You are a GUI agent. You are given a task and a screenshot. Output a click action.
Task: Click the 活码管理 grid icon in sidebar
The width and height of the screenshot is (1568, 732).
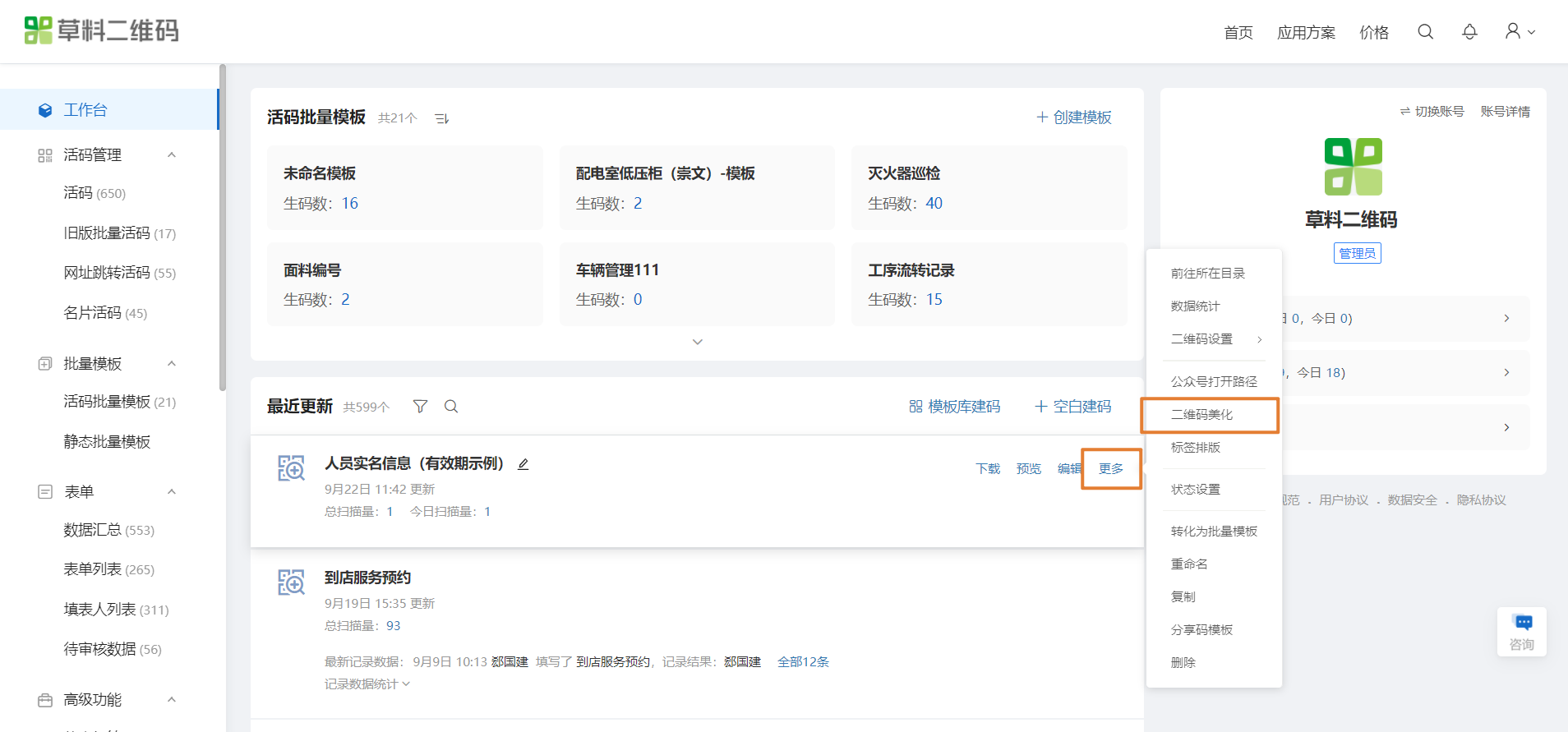point(45,155)
